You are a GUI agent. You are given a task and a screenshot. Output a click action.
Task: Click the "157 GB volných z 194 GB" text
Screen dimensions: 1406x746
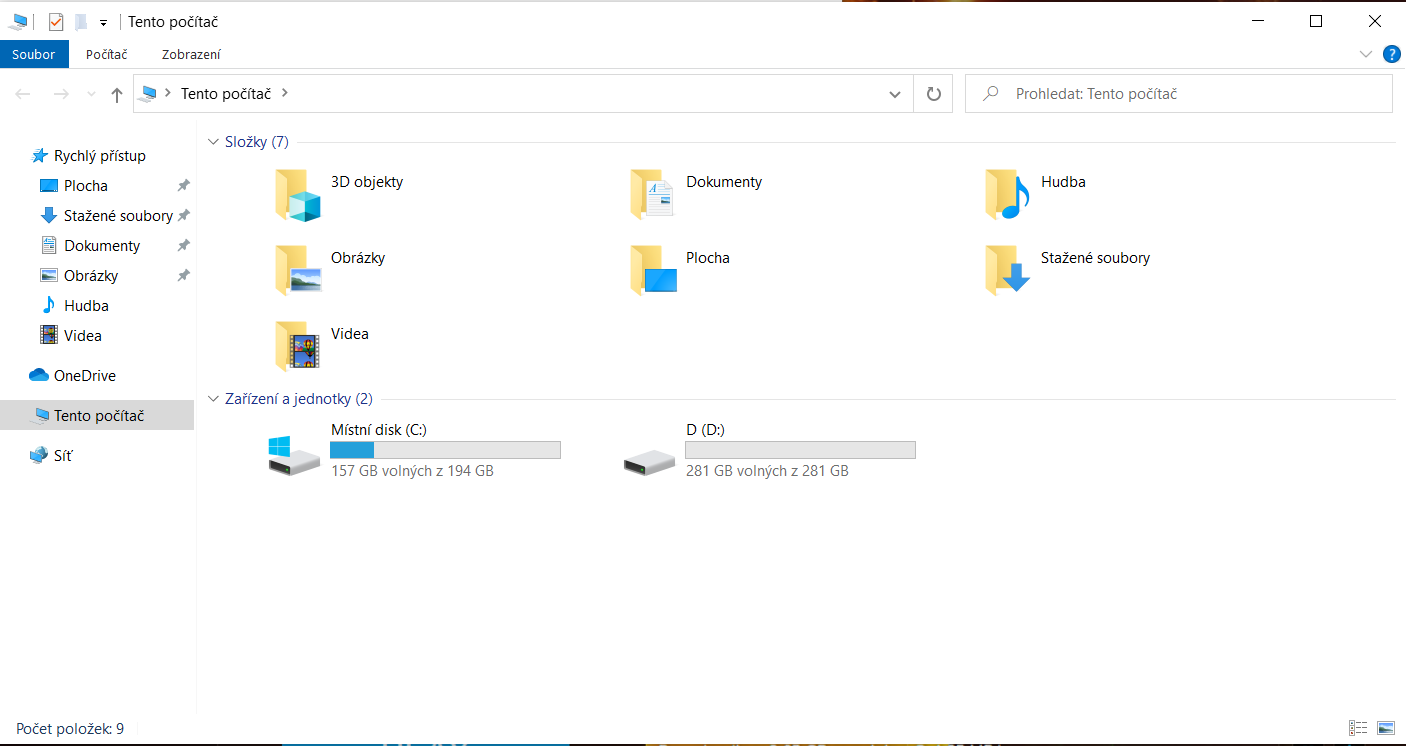(412, 470)
